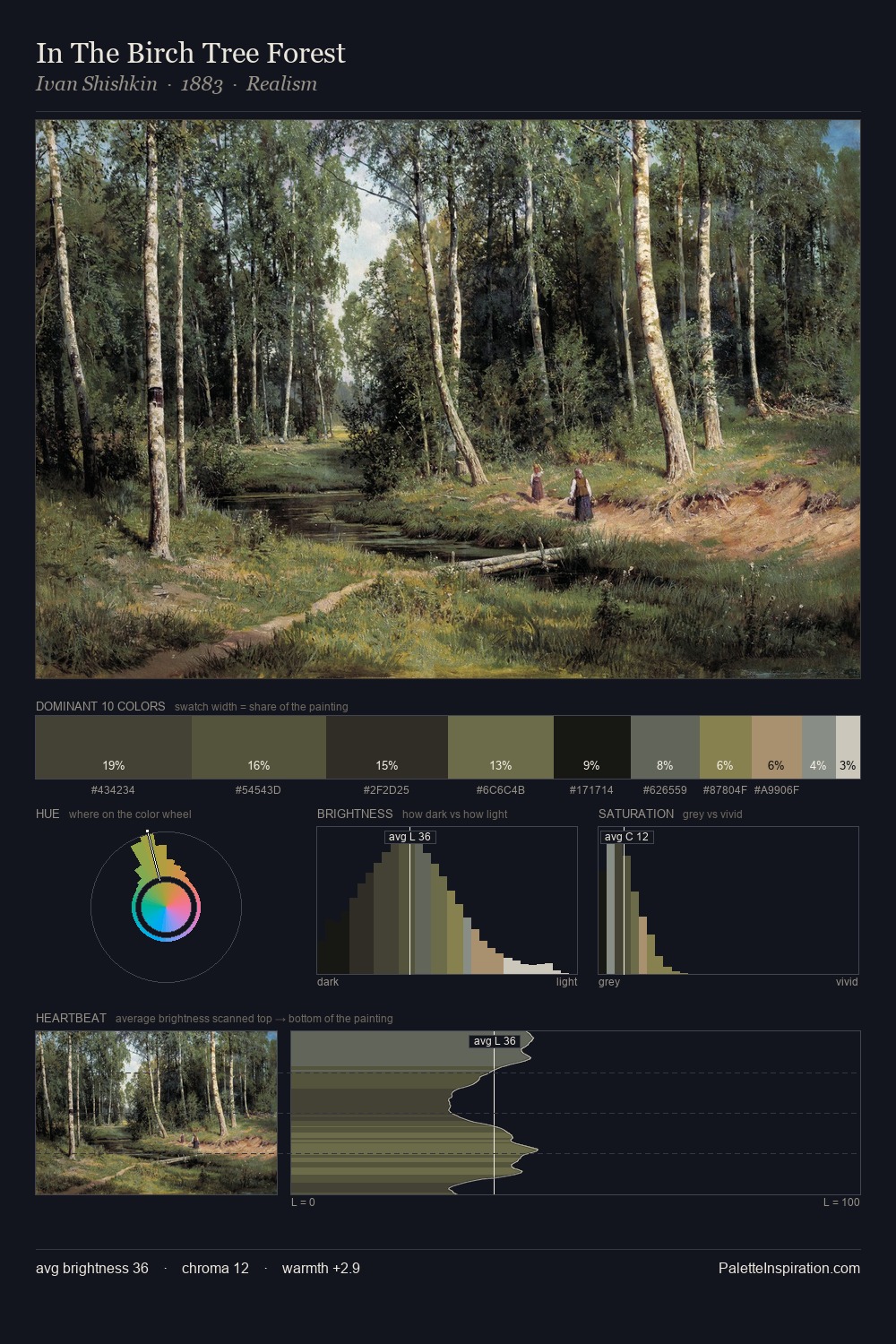Viewport: 896px width, 1344px height.
Task: Click hex code #626559
Action: (x=665, y=790)
